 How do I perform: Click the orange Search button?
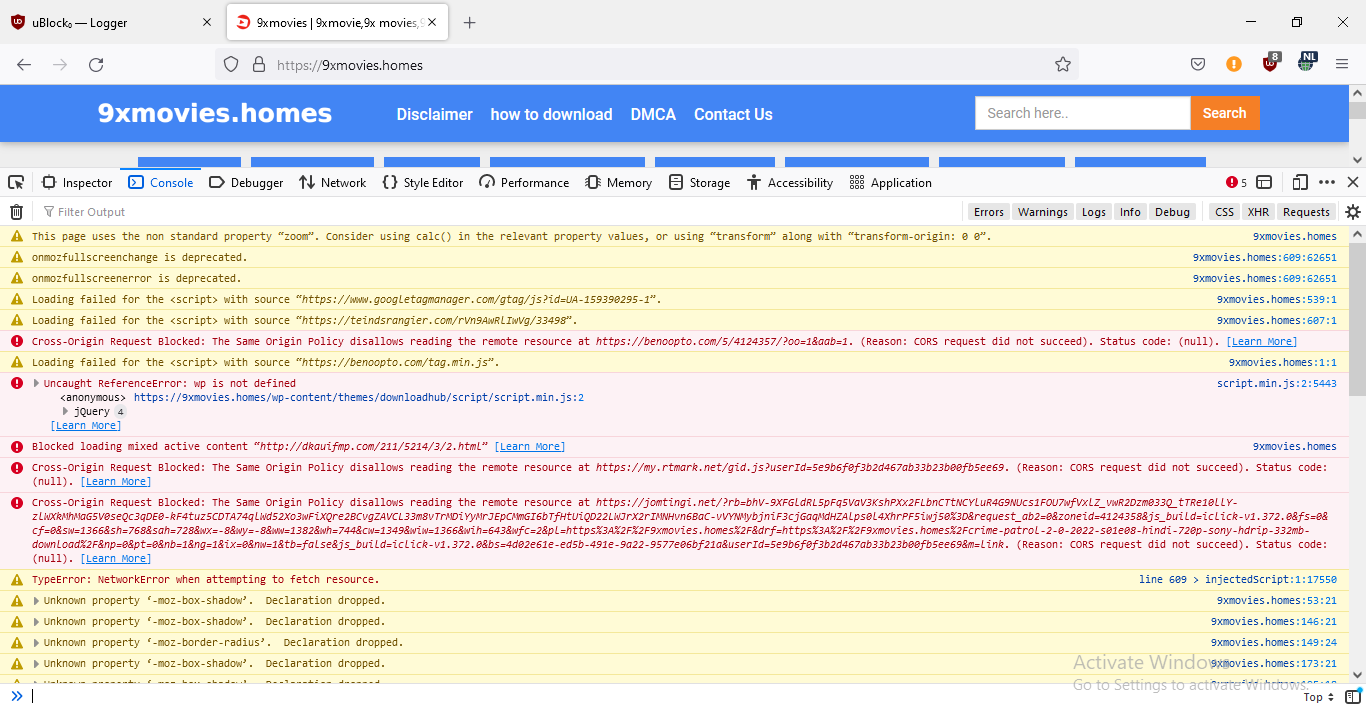pyautogui.click(x=1224, y=113)
